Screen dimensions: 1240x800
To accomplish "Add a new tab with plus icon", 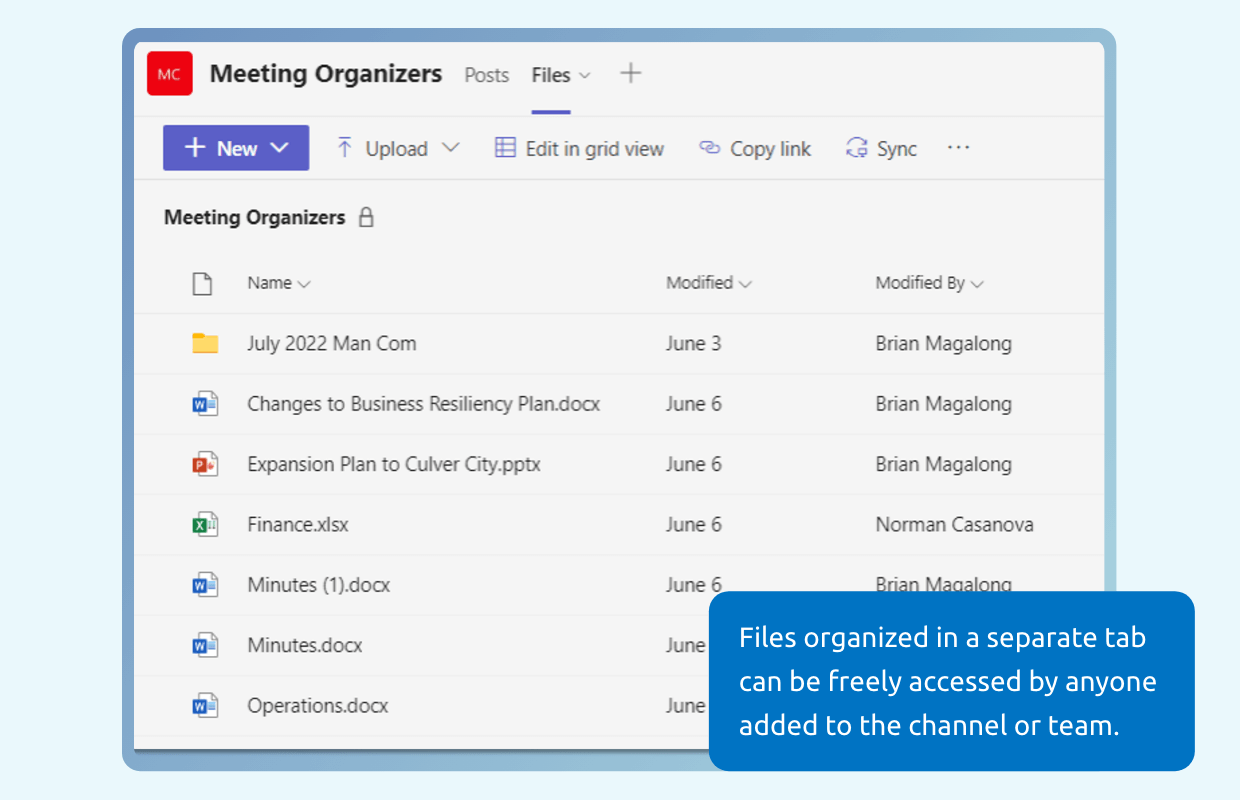I will (x=630, y=73).
